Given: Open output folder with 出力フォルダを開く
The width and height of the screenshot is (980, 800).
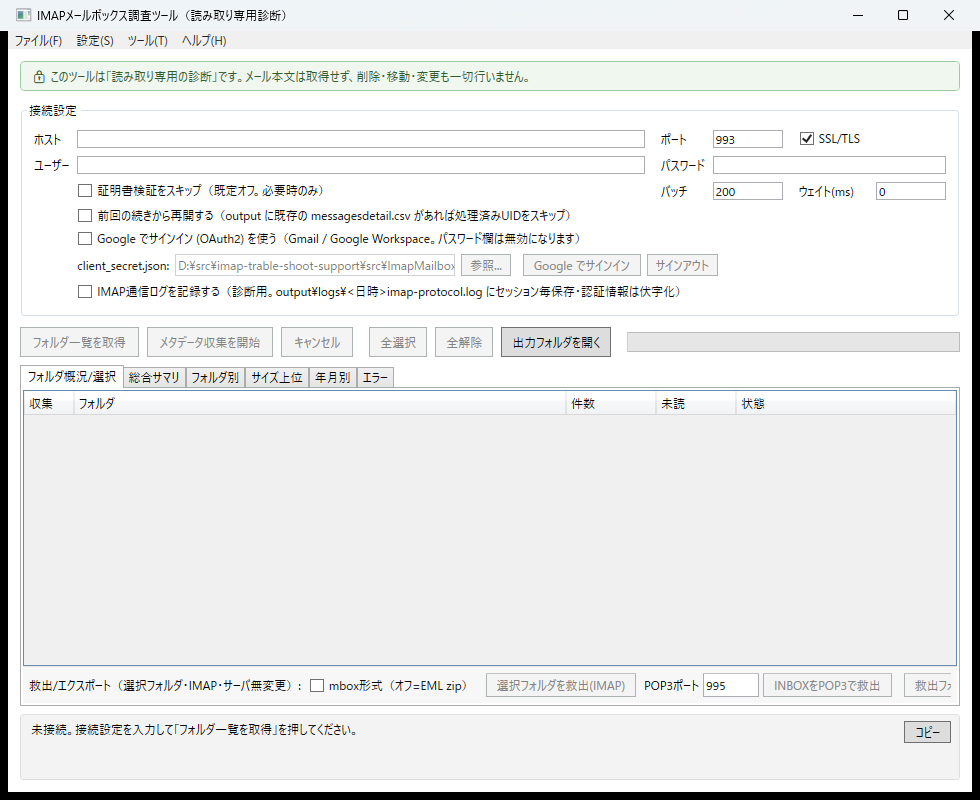Looking at the screenshot, I should tap(556, 342).
